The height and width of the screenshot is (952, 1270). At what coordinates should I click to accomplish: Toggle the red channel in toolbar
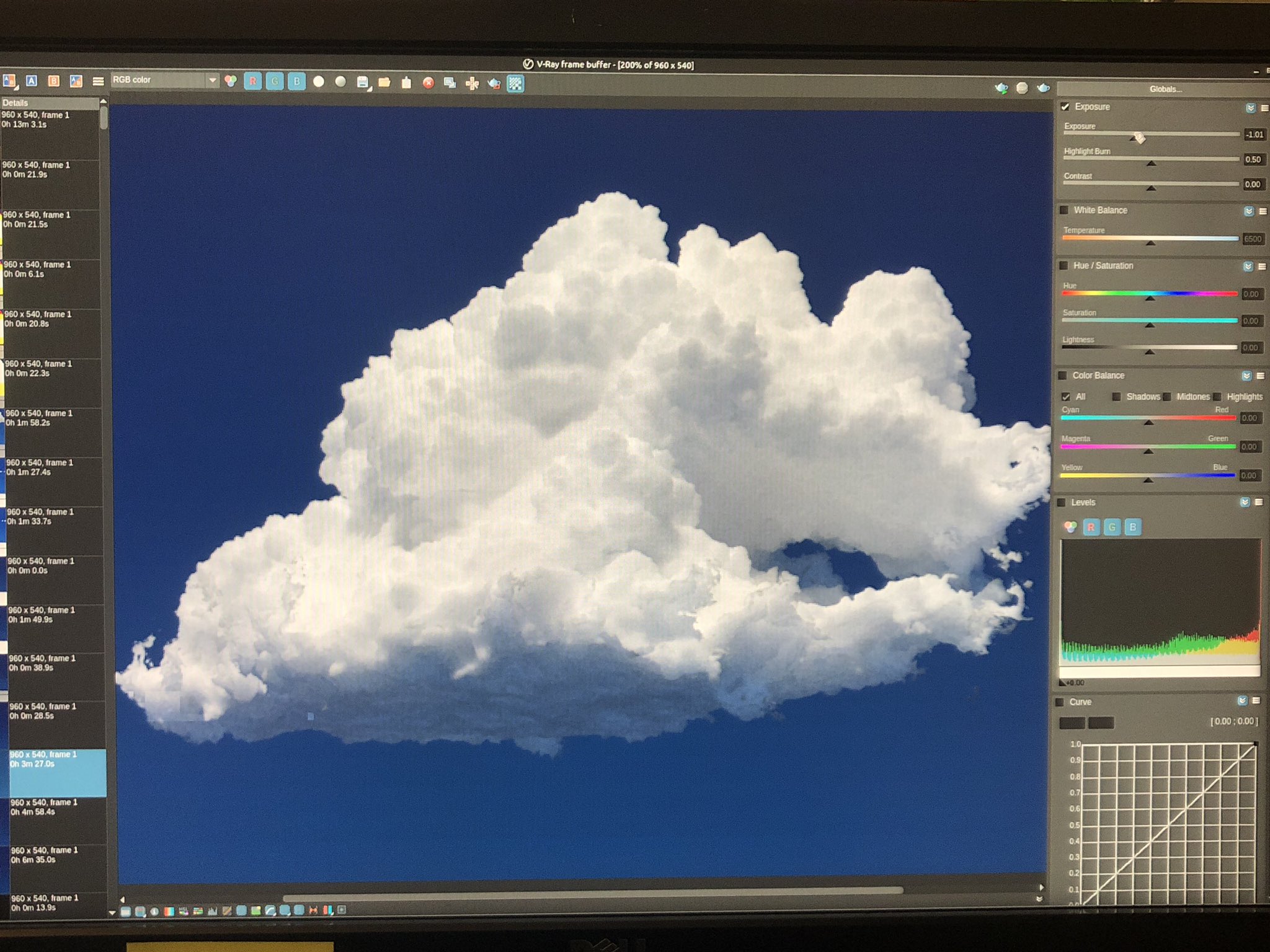tap(252, 81)
